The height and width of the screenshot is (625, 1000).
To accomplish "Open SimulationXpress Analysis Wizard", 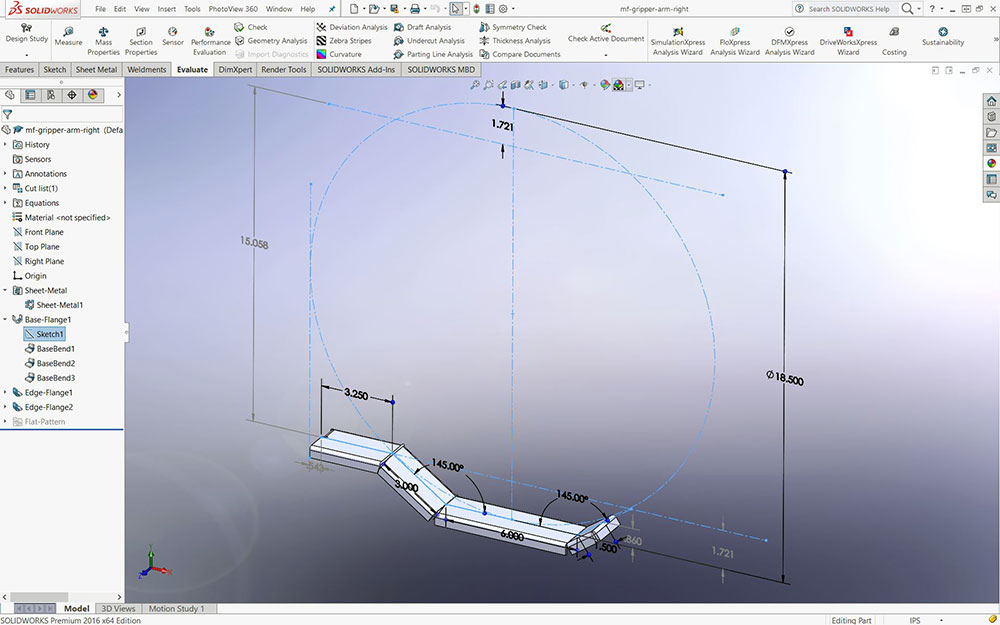I will (x=677, y=40).
